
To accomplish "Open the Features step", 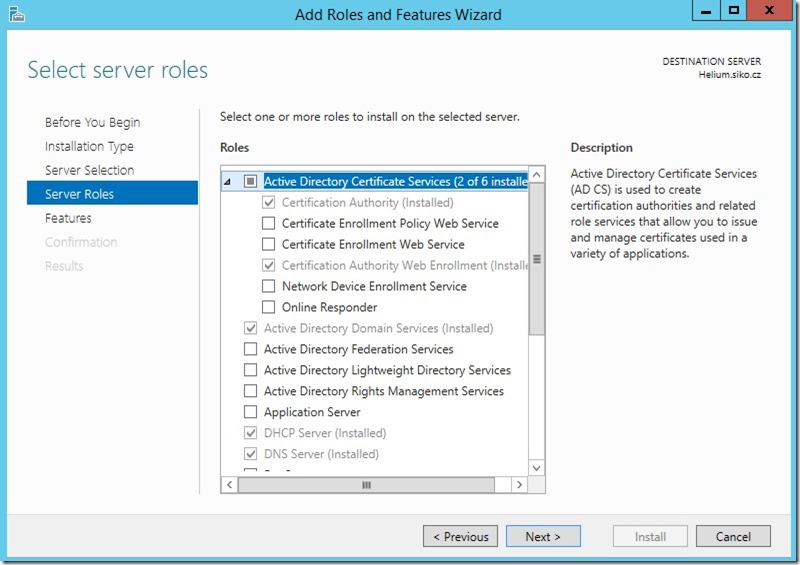I will tap(68, 218).
